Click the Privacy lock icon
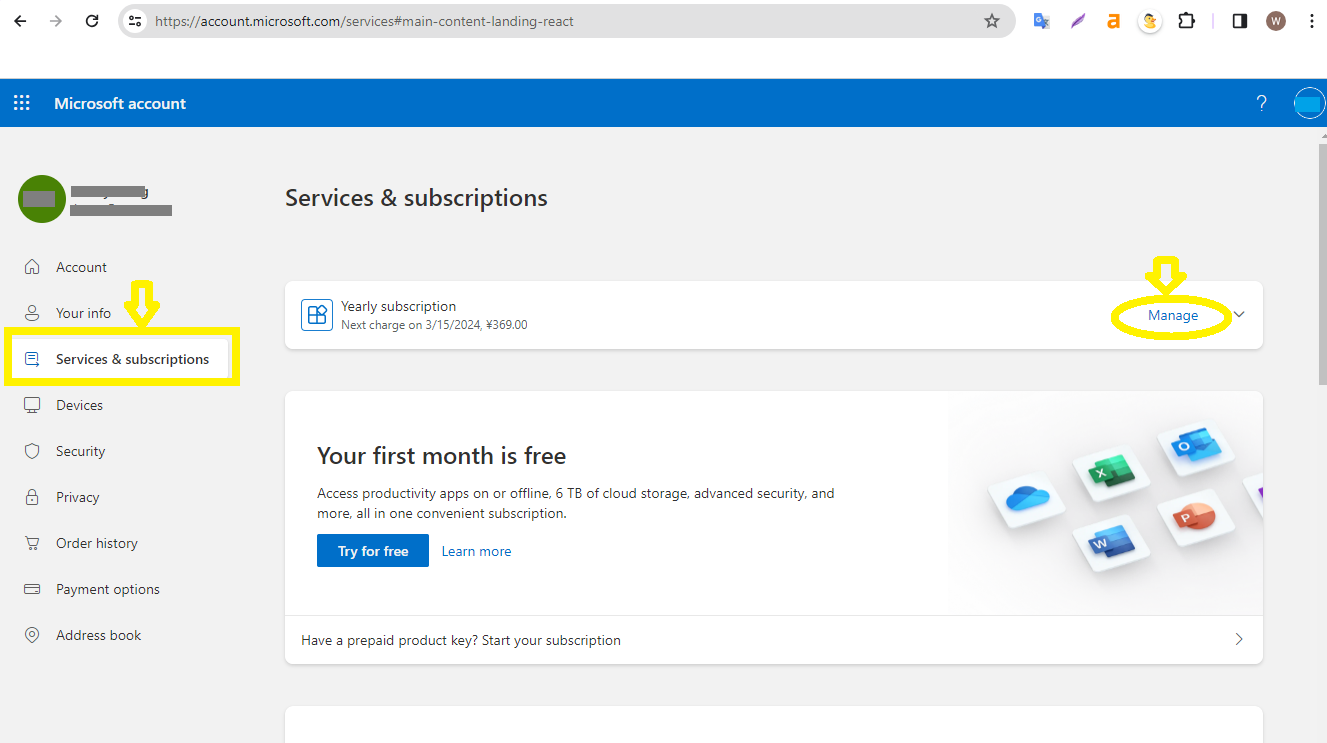1327x743 pixels. (33, 497)
